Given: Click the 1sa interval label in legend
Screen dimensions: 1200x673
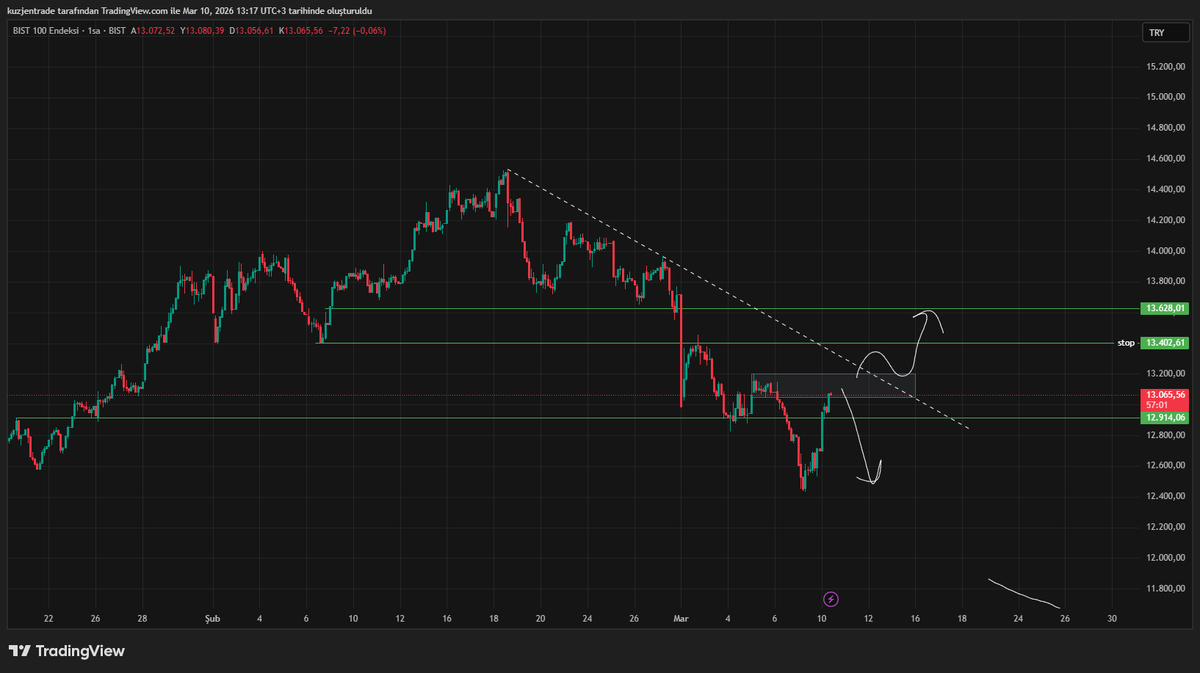Looking at the screenshot, I should tap(92, 31).
